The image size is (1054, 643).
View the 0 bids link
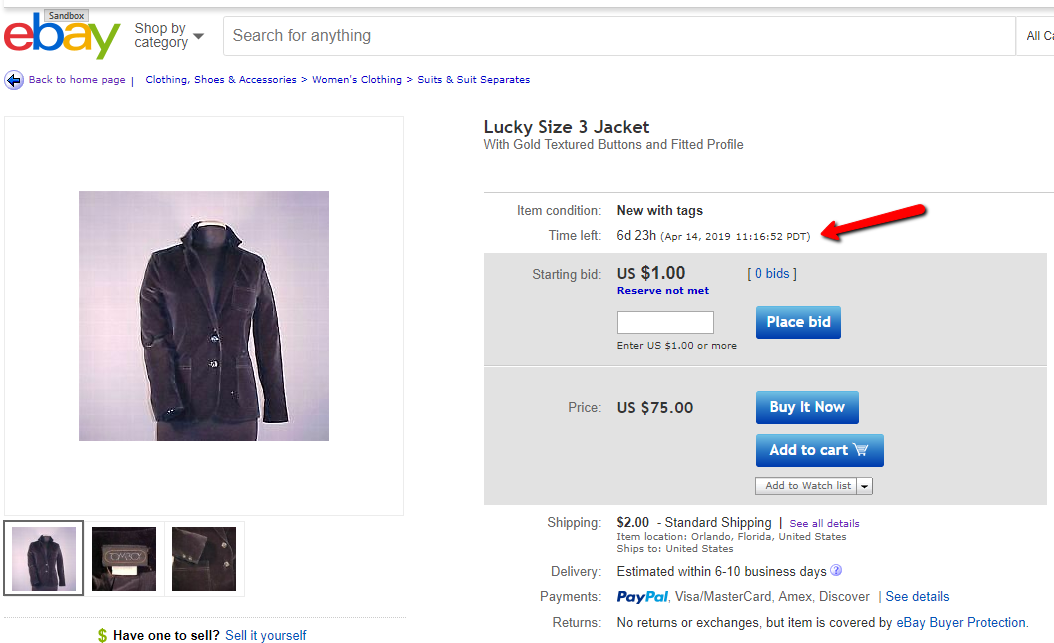(x=772, y=273)
